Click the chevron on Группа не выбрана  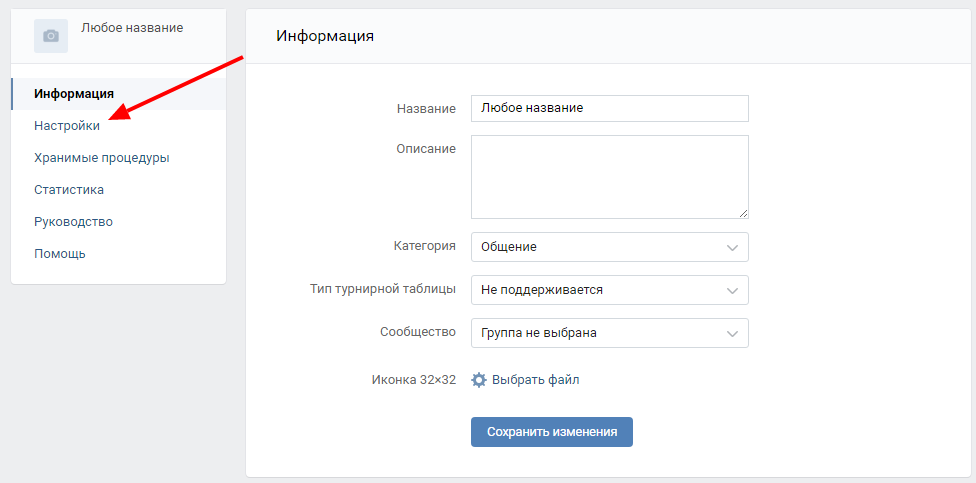point(733,333)
